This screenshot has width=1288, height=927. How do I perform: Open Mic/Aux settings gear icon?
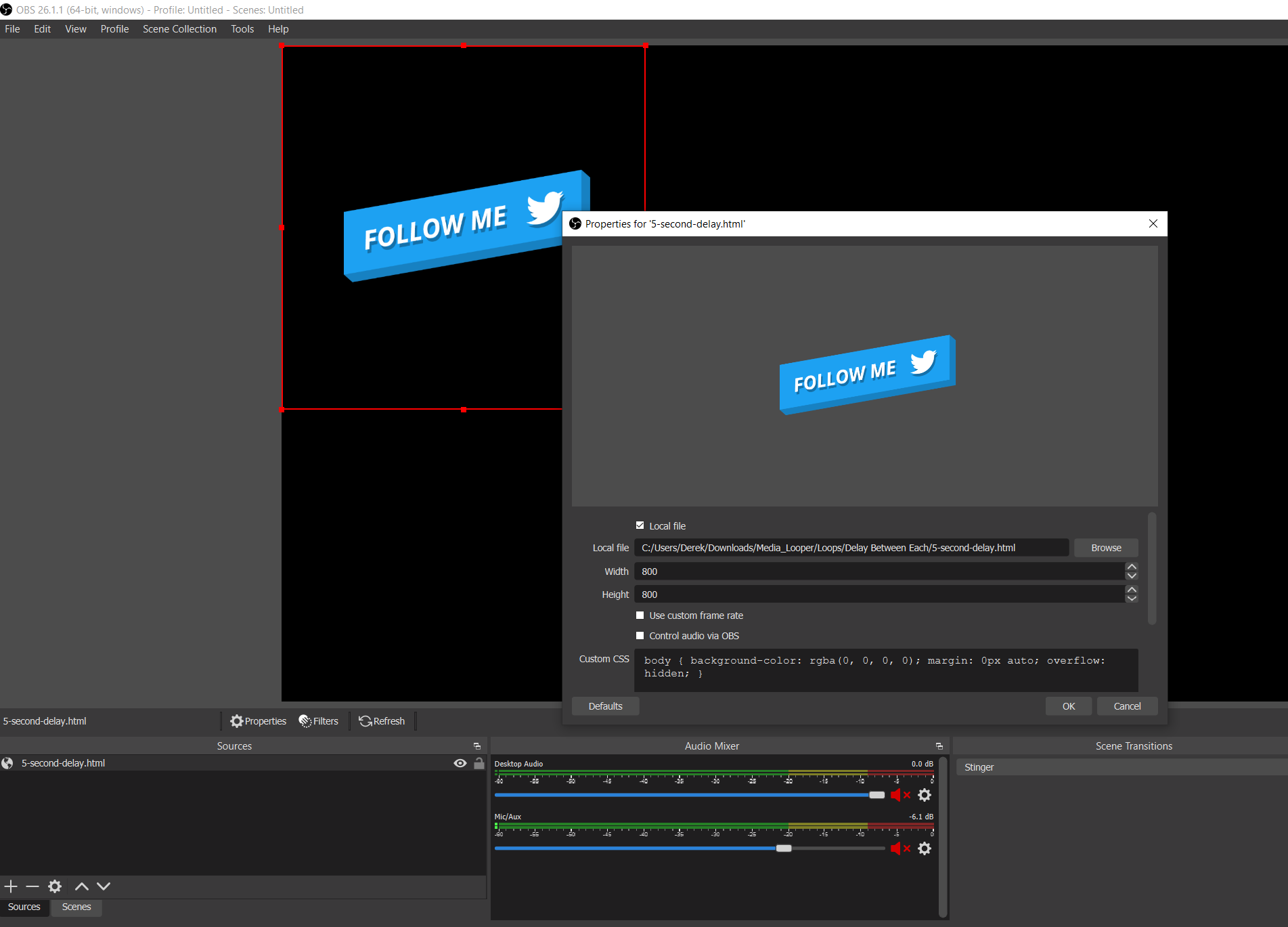click(x=925, y=848)
